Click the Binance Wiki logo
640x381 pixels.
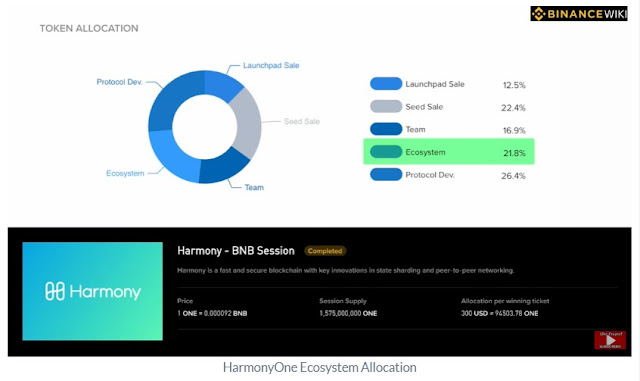click(x=579, y=13)
